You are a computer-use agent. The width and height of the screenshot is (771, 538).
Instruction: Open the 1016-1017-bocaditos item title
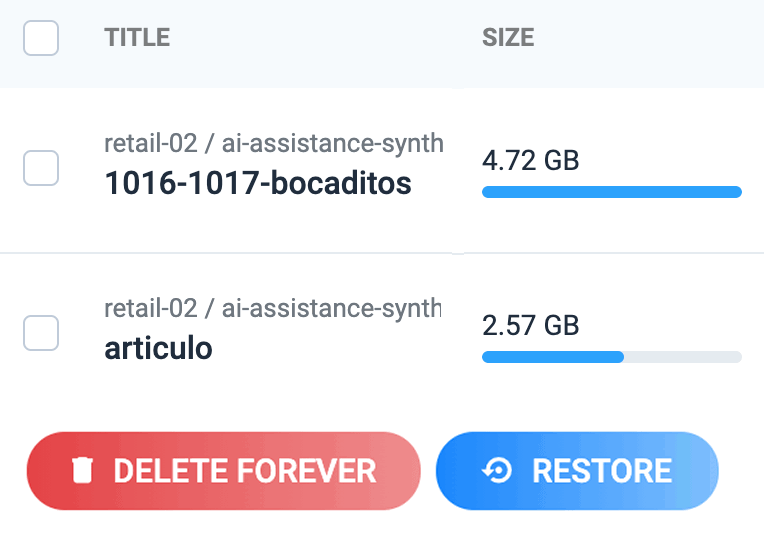coord(258,183)
